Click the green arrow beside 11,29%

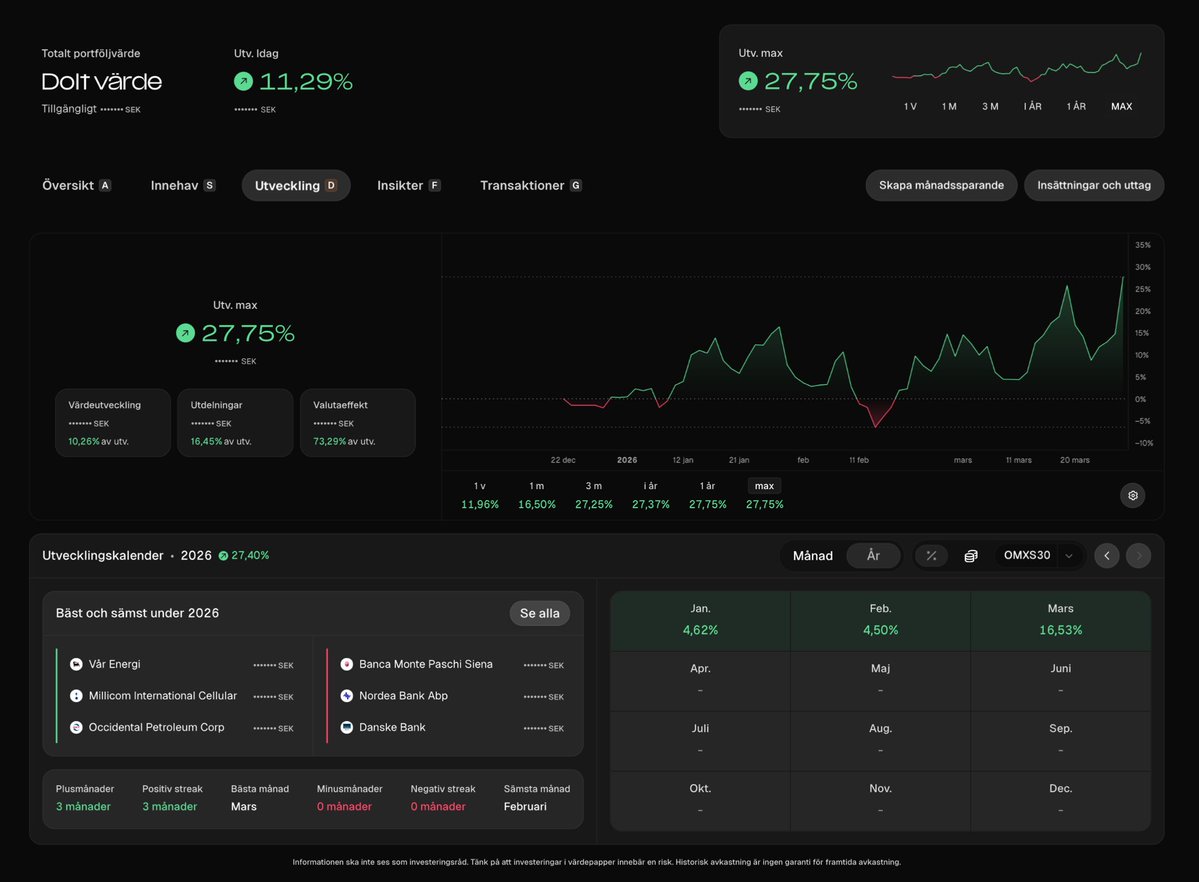click(x=243, y=81)
